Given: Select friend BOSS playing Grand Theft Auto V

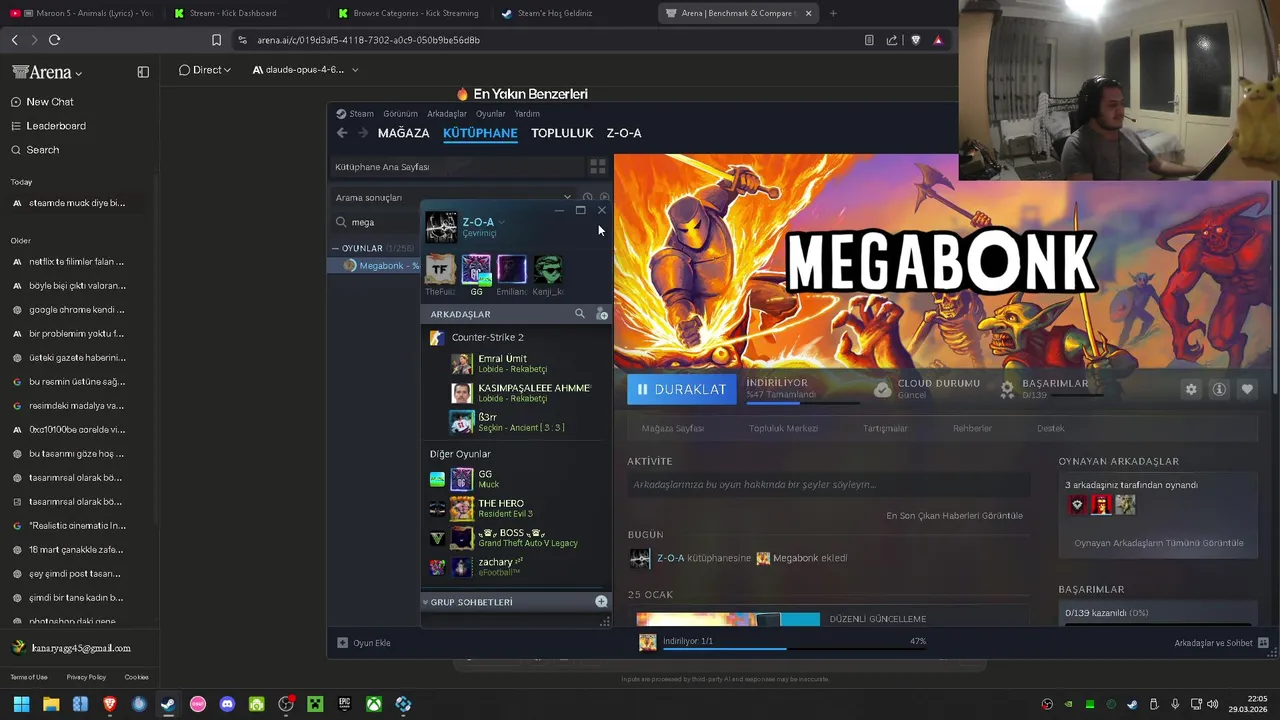Looking at the screenshot, I should (x=517, y=538).
